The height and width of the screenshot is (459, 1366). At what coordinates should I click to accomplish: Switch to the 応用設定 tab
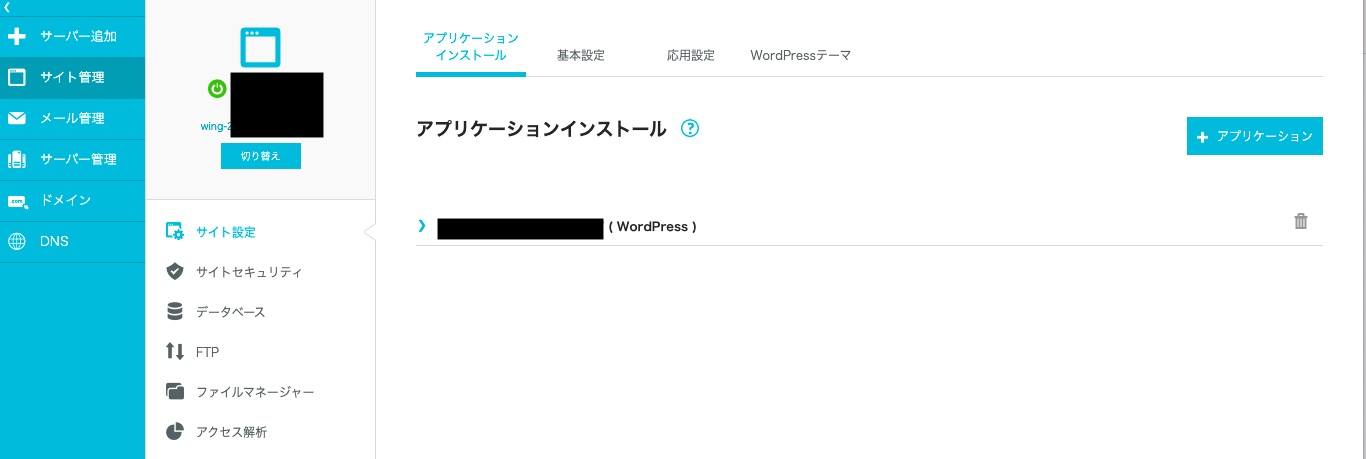[691, 56]
